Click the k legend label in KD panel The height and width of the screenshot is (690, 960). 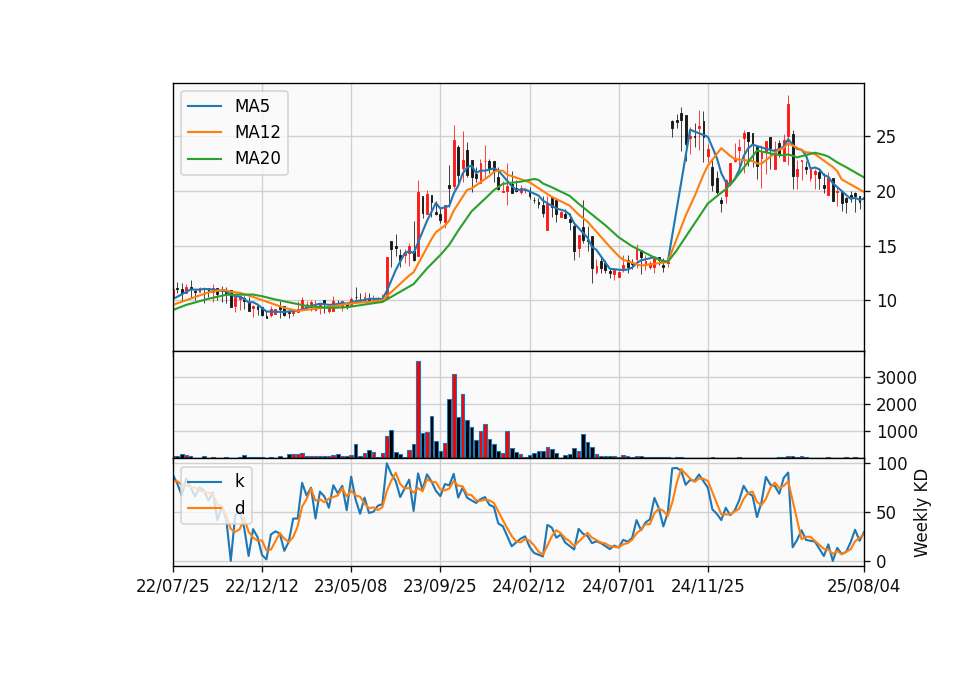click(x=239, y=481)
